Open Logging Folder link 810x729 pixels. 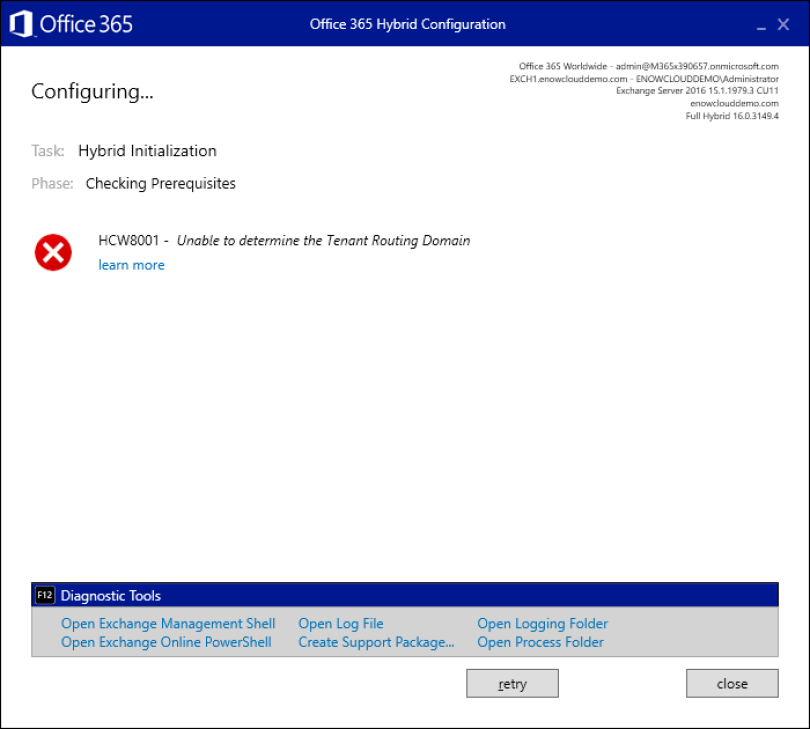click(x=542, y=624)
